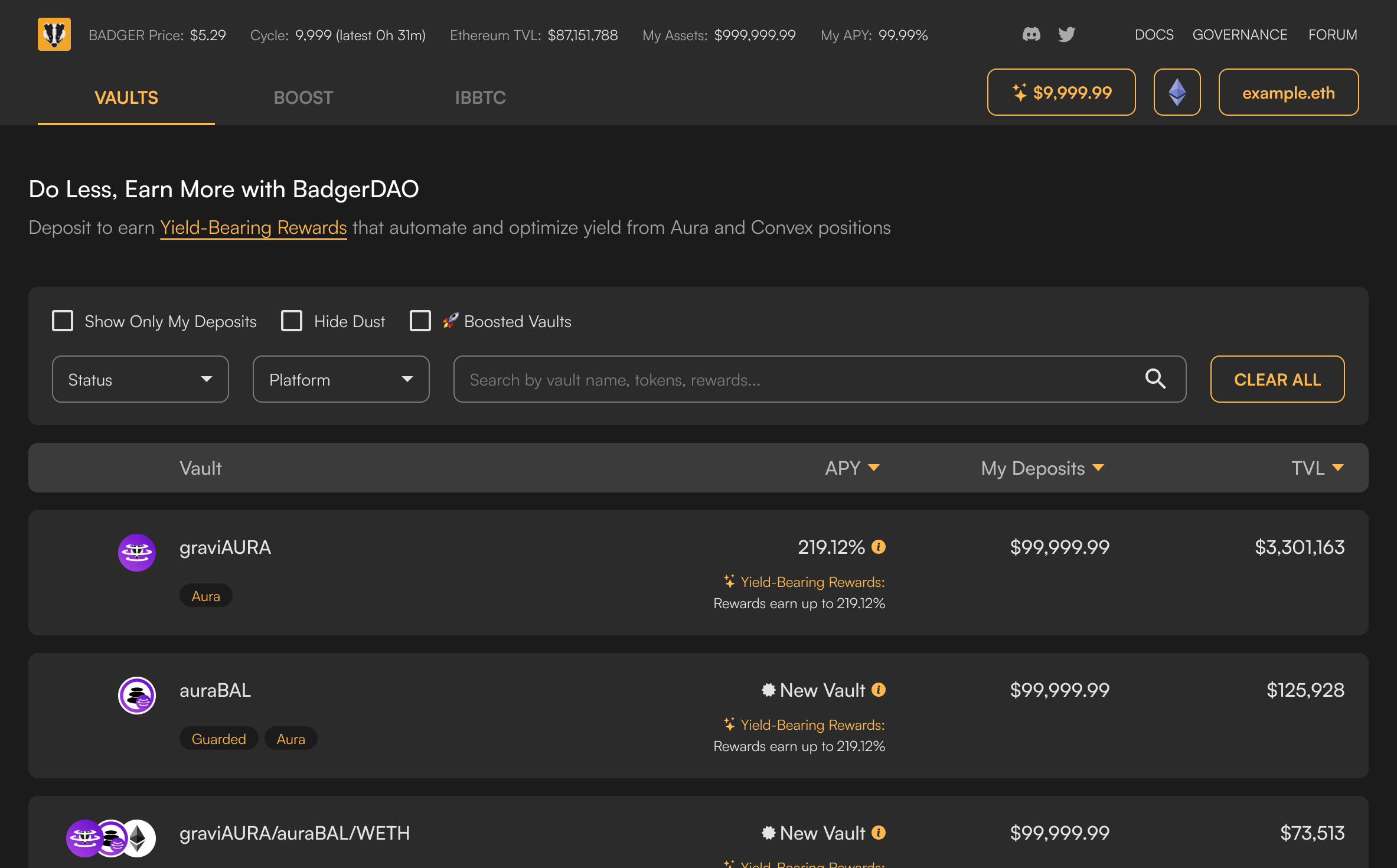
Task: Open the GOVERNANCE menu item
Action: pyautogui.click(x=1239, y=34)
